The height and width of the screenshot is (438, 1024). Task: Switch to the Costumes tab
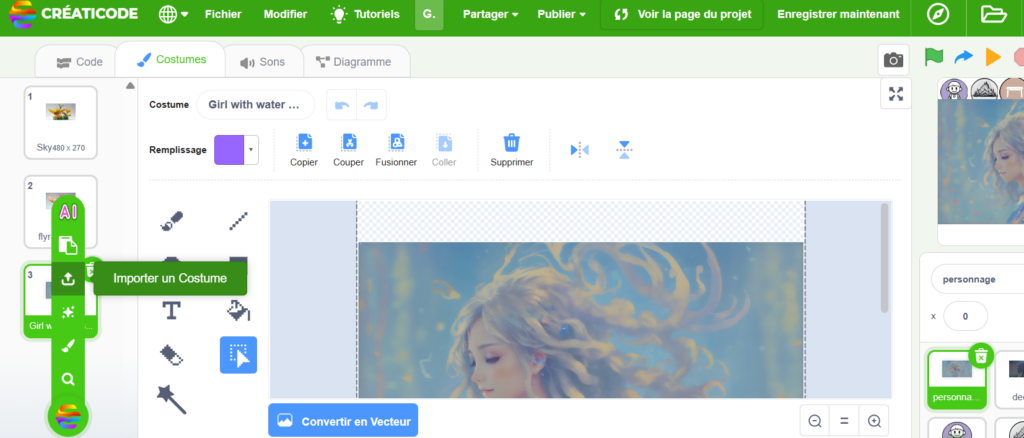point(170,60)
